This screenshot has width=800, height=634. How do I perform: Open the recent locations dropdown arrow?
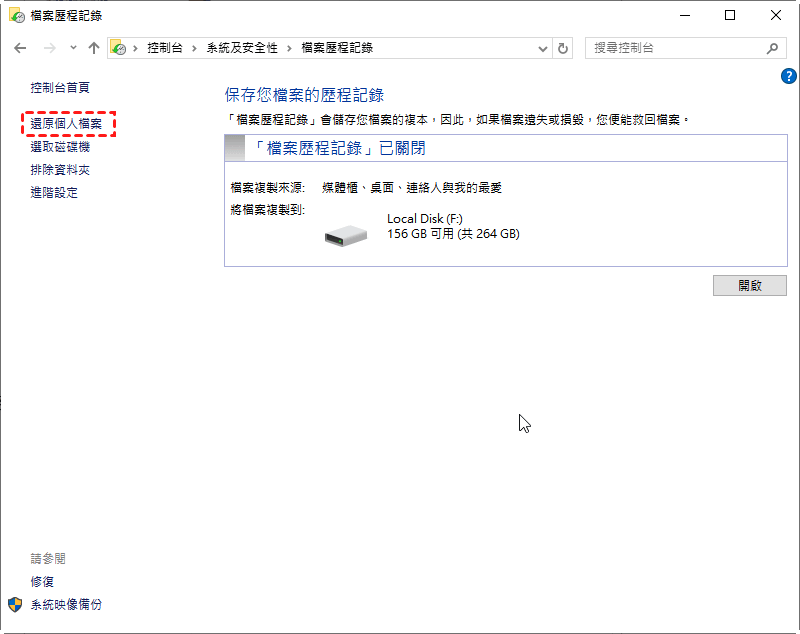click(x=73, y=48)
